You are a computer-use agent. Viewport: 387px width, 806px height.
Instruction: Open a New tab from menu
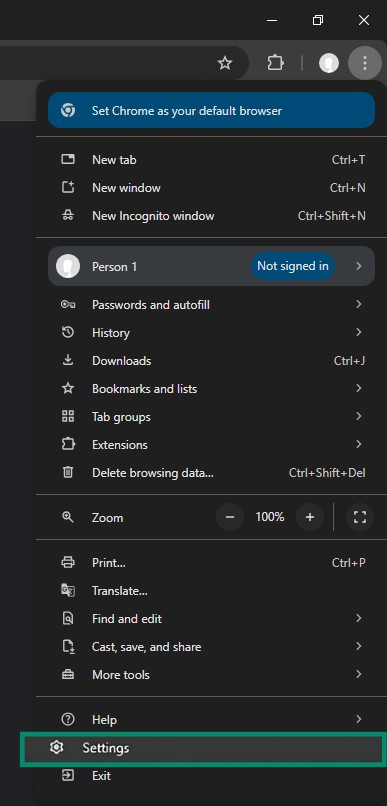[211, 160]
